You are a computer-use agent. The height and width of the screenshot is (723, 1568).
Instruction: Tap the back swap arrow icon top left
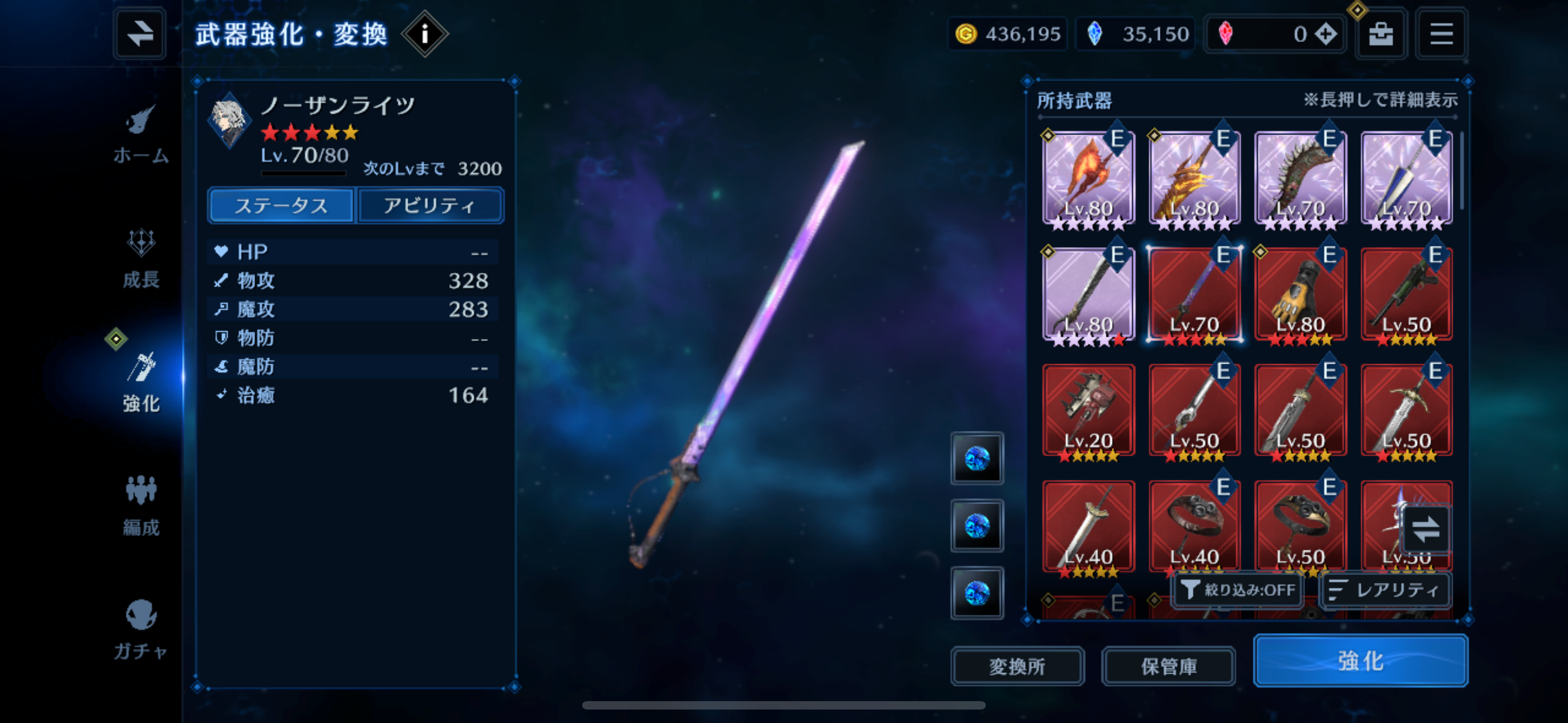[x=140, y=34]
